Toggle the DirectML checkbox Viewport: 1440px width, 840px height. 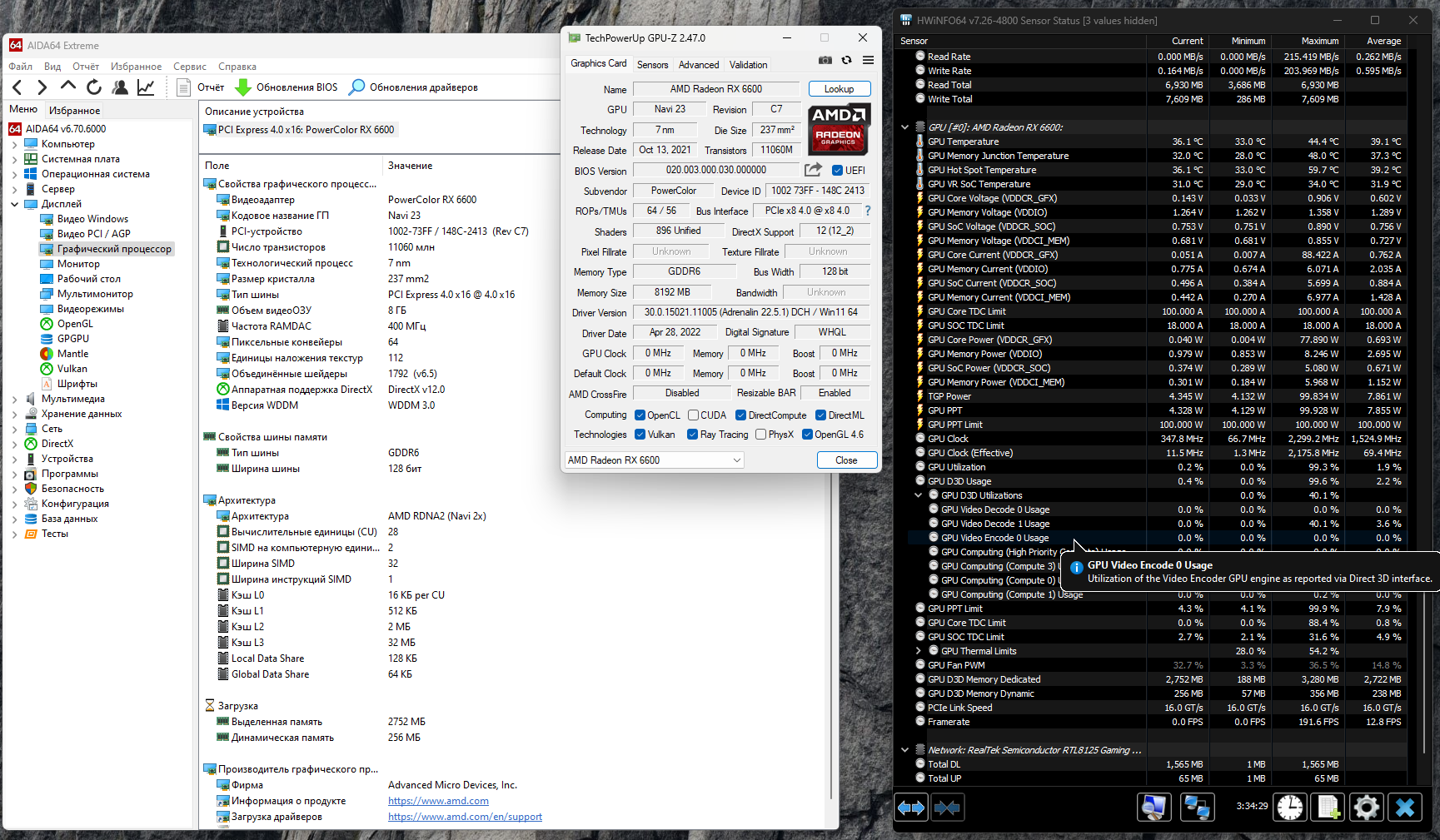pos(820,415)
